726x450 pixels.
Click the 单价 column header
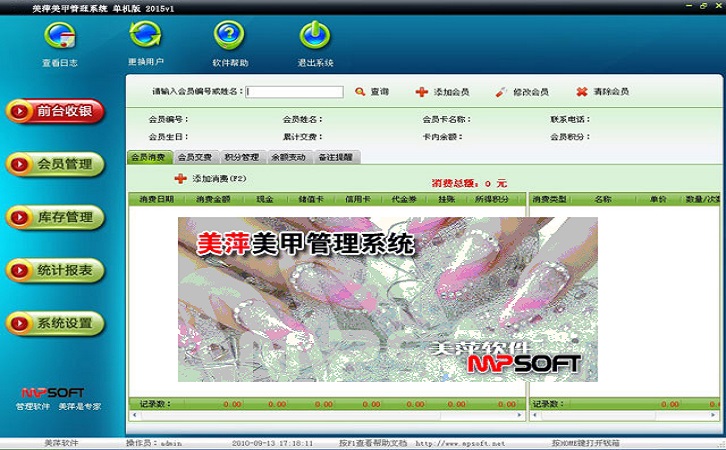pos(658,199)
